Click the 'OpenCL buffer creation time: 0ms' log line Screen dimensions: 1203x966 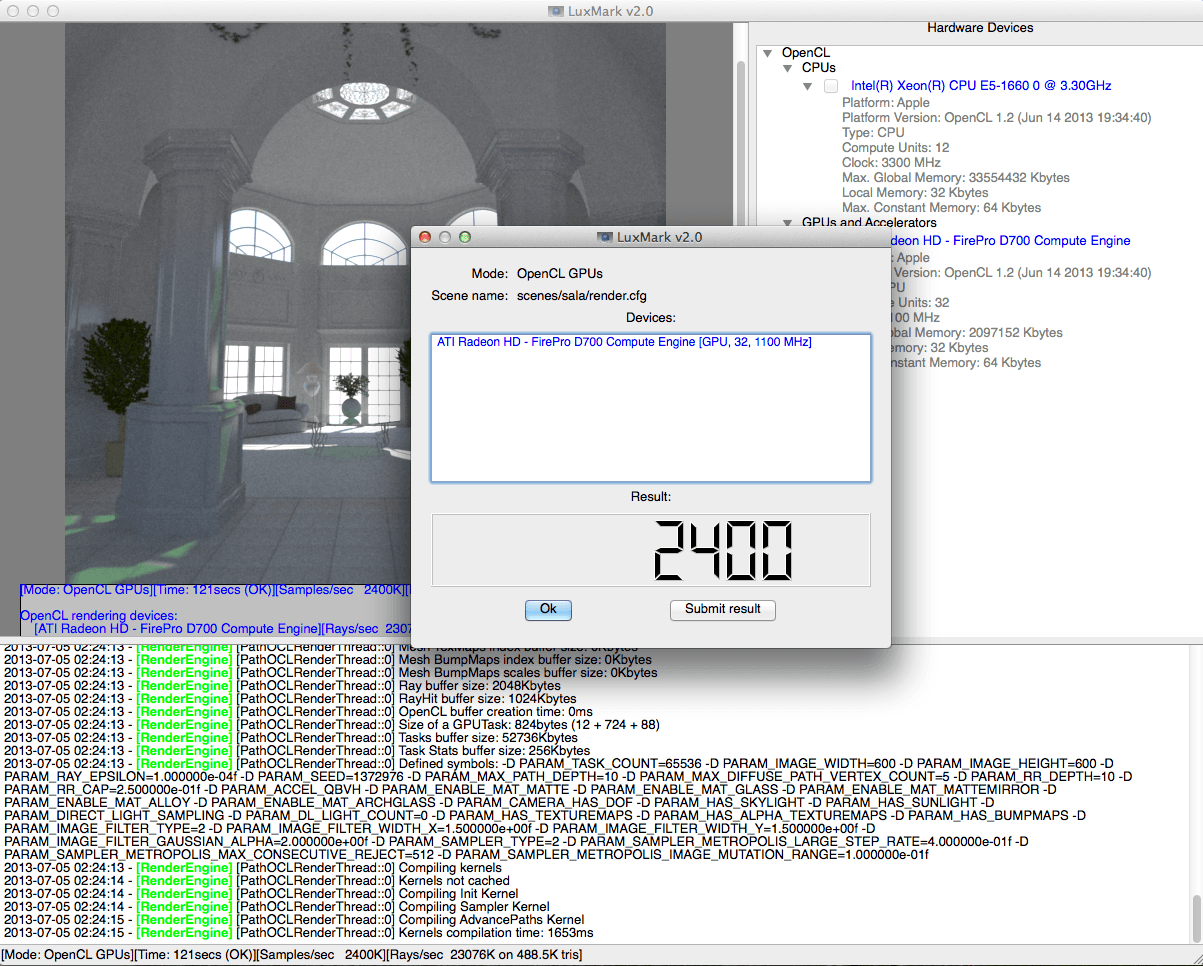[x=298, y=712]
